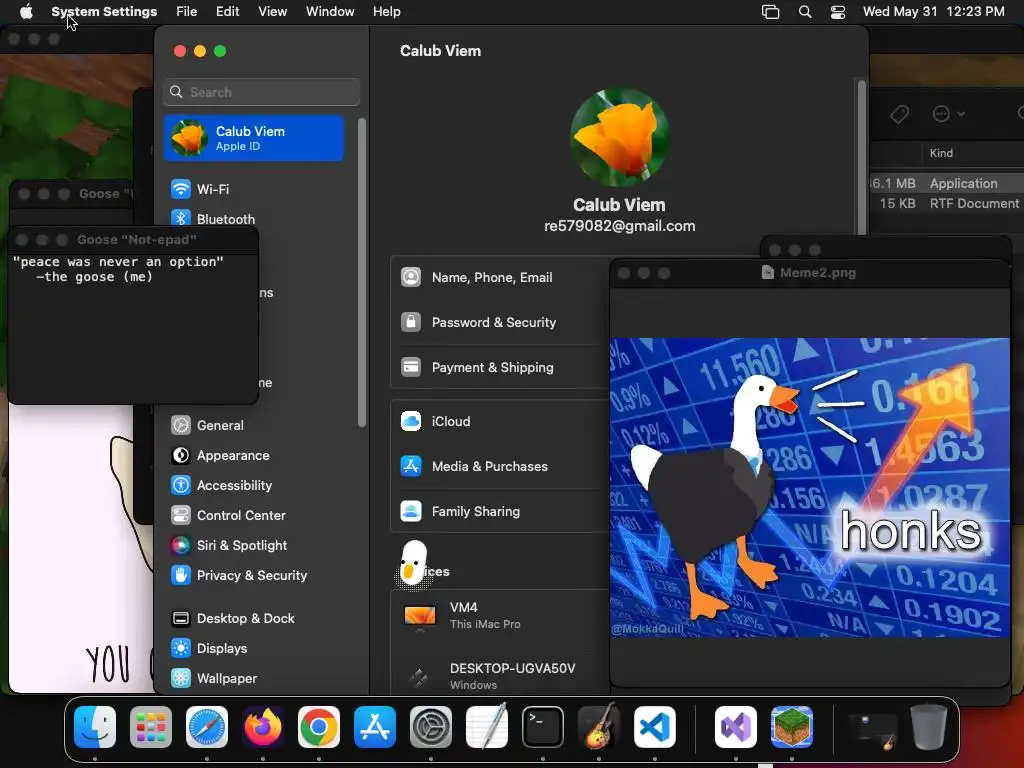
Task: Launch GarageBand from the Dock
Action: (x=598, y=726)
